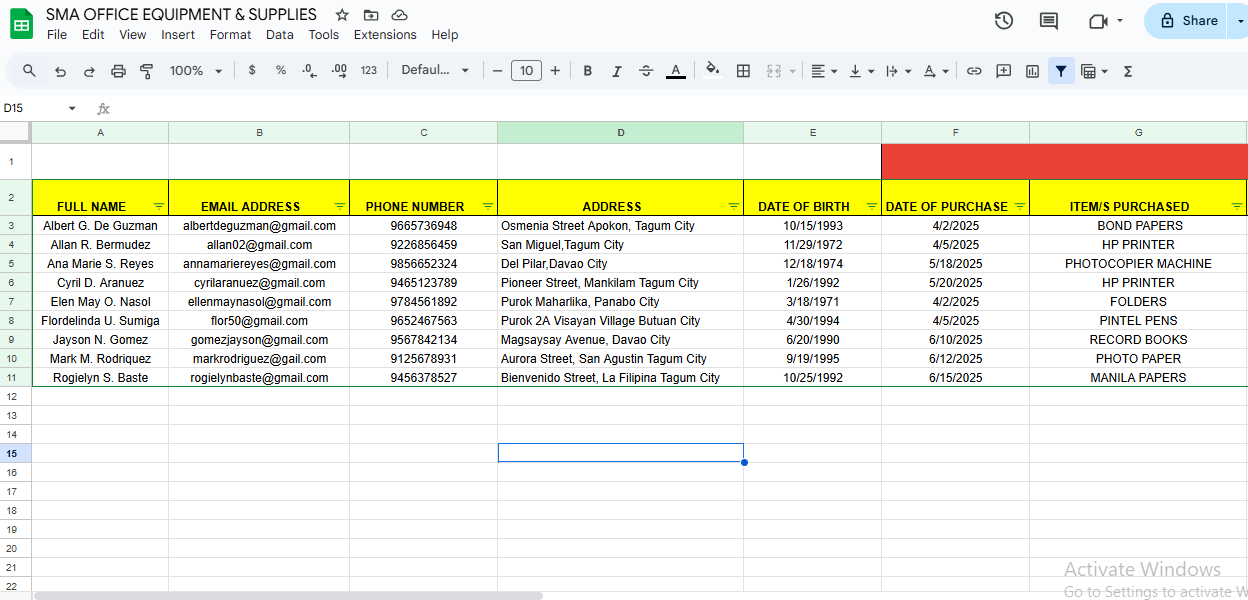1248x600 pixels.
Task: Open the Format menu
Action: point(231,35)
